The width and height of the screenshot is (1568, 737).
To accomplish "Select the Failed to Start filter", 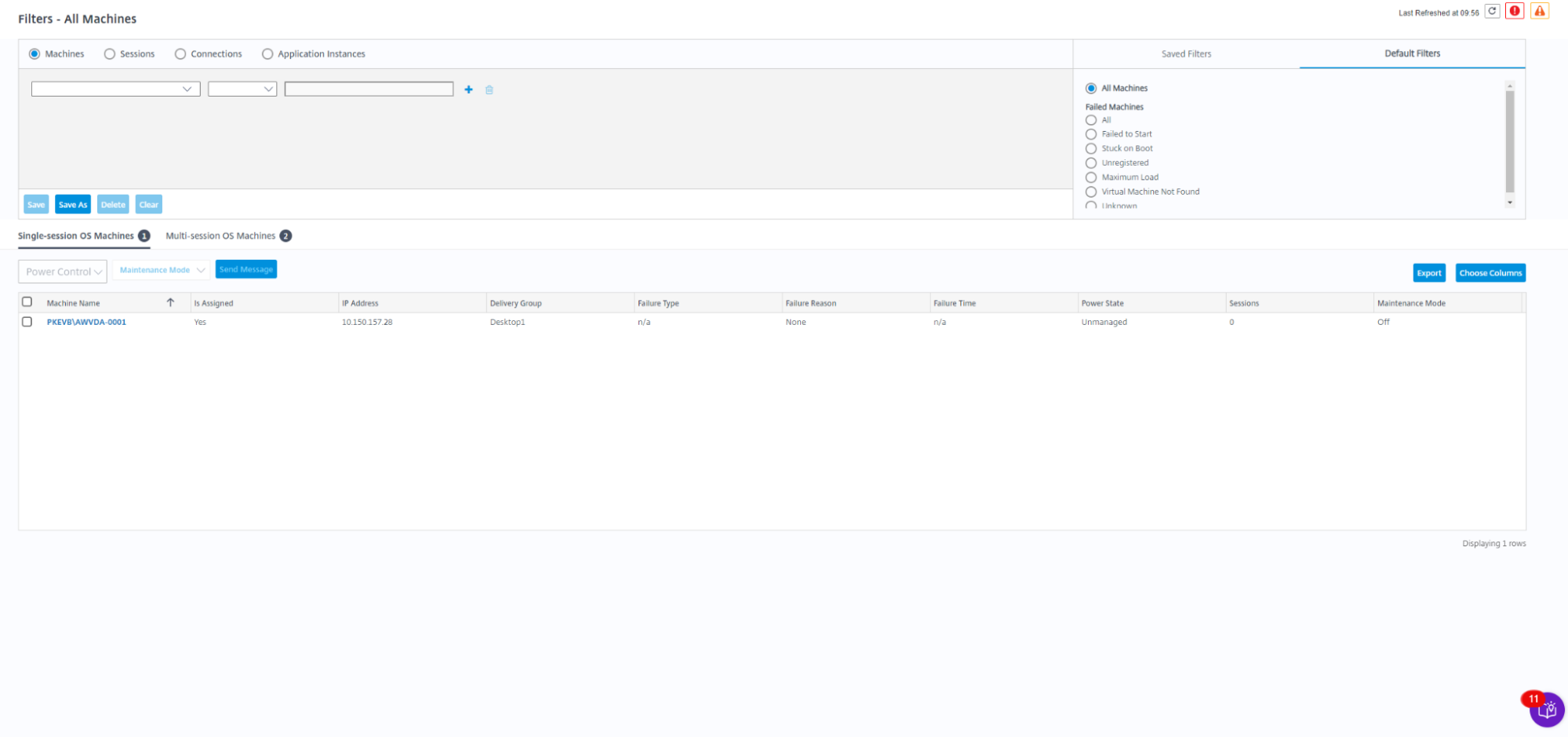I will pyautogui.click(x=1091, y=134).
